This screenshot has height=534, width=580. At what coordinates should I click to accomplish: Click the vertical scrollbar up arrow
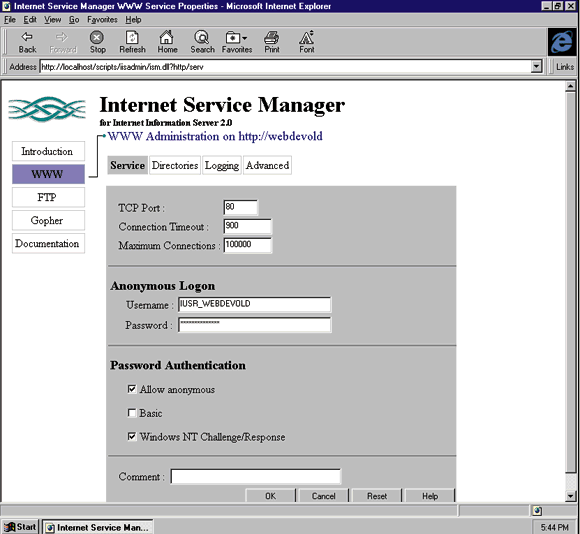point(570,87)
